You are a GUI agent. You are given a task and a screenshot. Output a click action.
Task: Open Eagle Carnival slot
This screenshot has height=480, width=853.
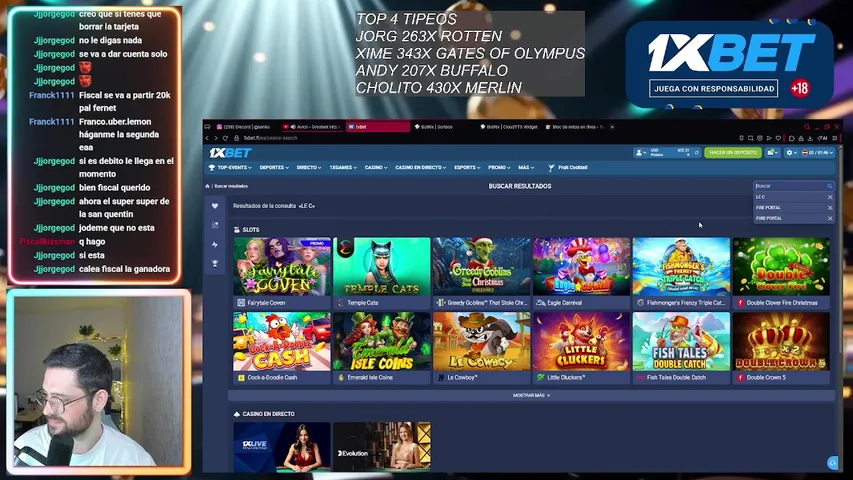582,273
